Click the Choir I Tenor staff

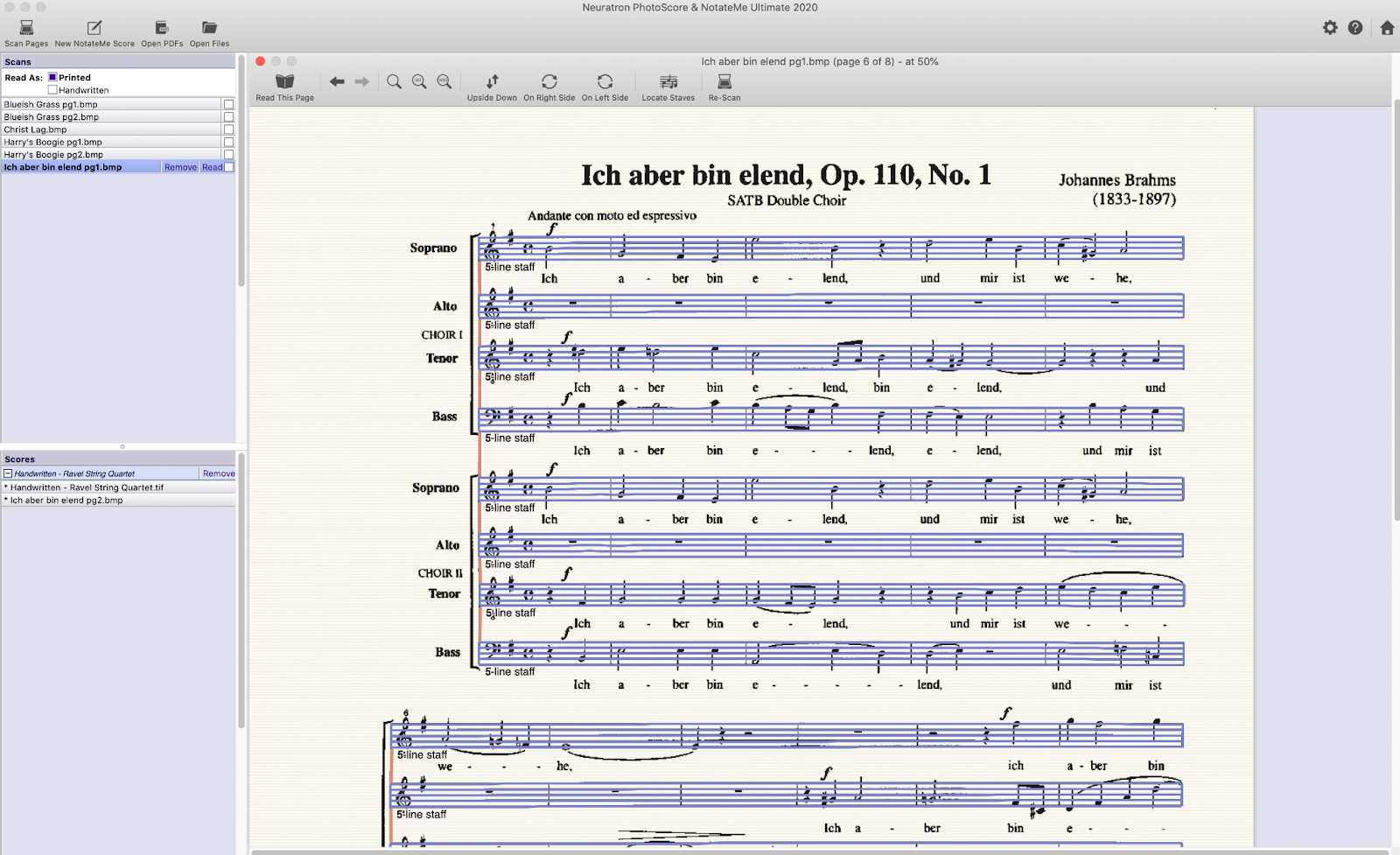coord(831,357)
